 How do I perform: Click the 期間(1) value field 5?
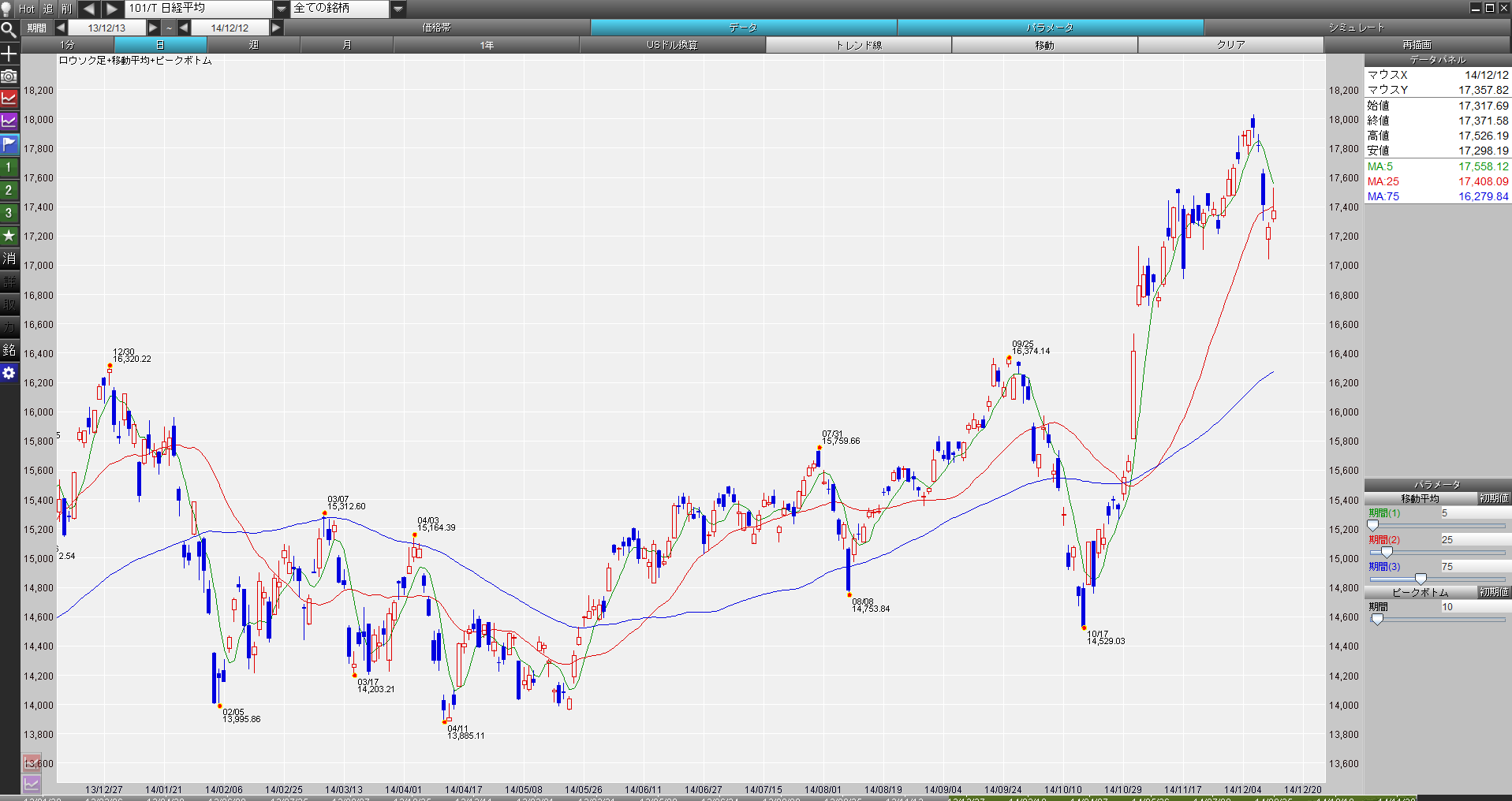click(x=1475, y=513)
